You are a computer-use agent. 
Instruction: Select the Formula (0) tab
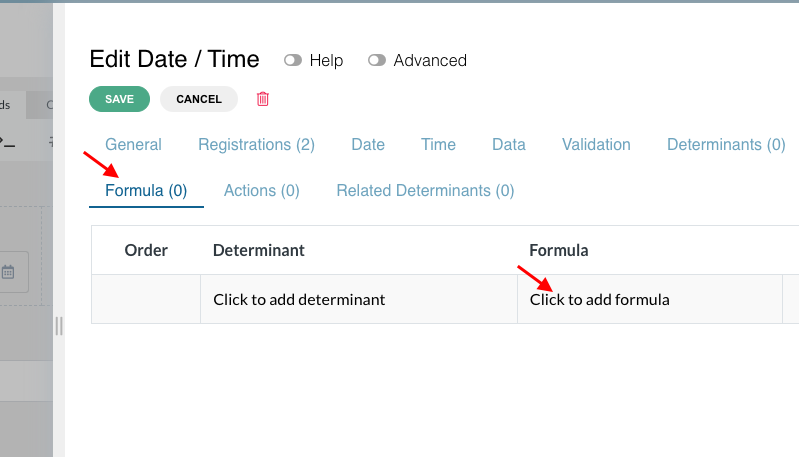click(146, 191)
